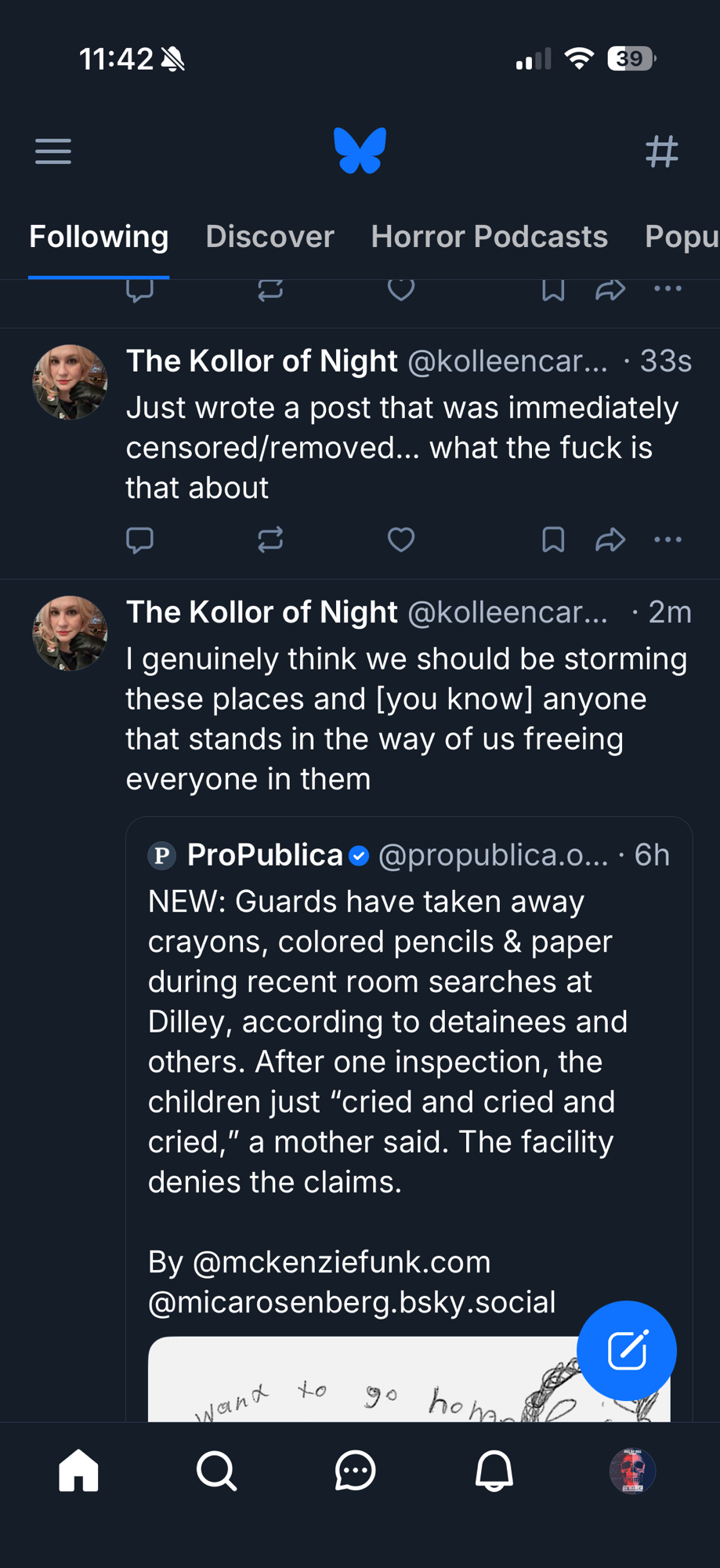Tap the compose new post button
Viewport: 720px width, 1568px height.
626,1350
